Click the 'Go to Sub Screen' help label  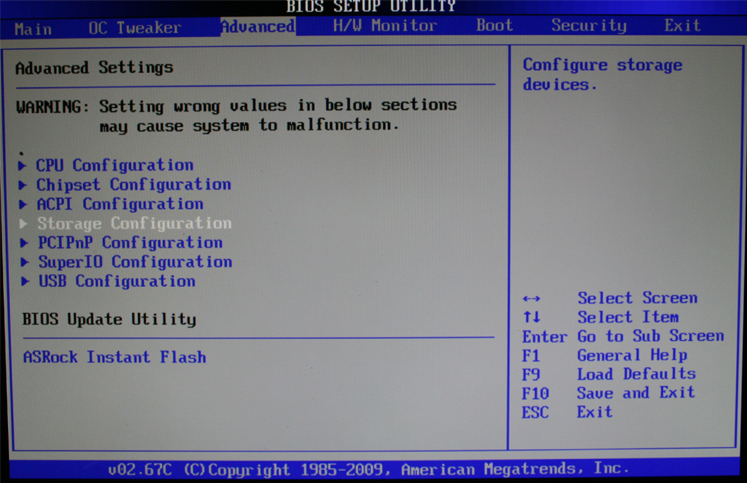pos(651,336)
